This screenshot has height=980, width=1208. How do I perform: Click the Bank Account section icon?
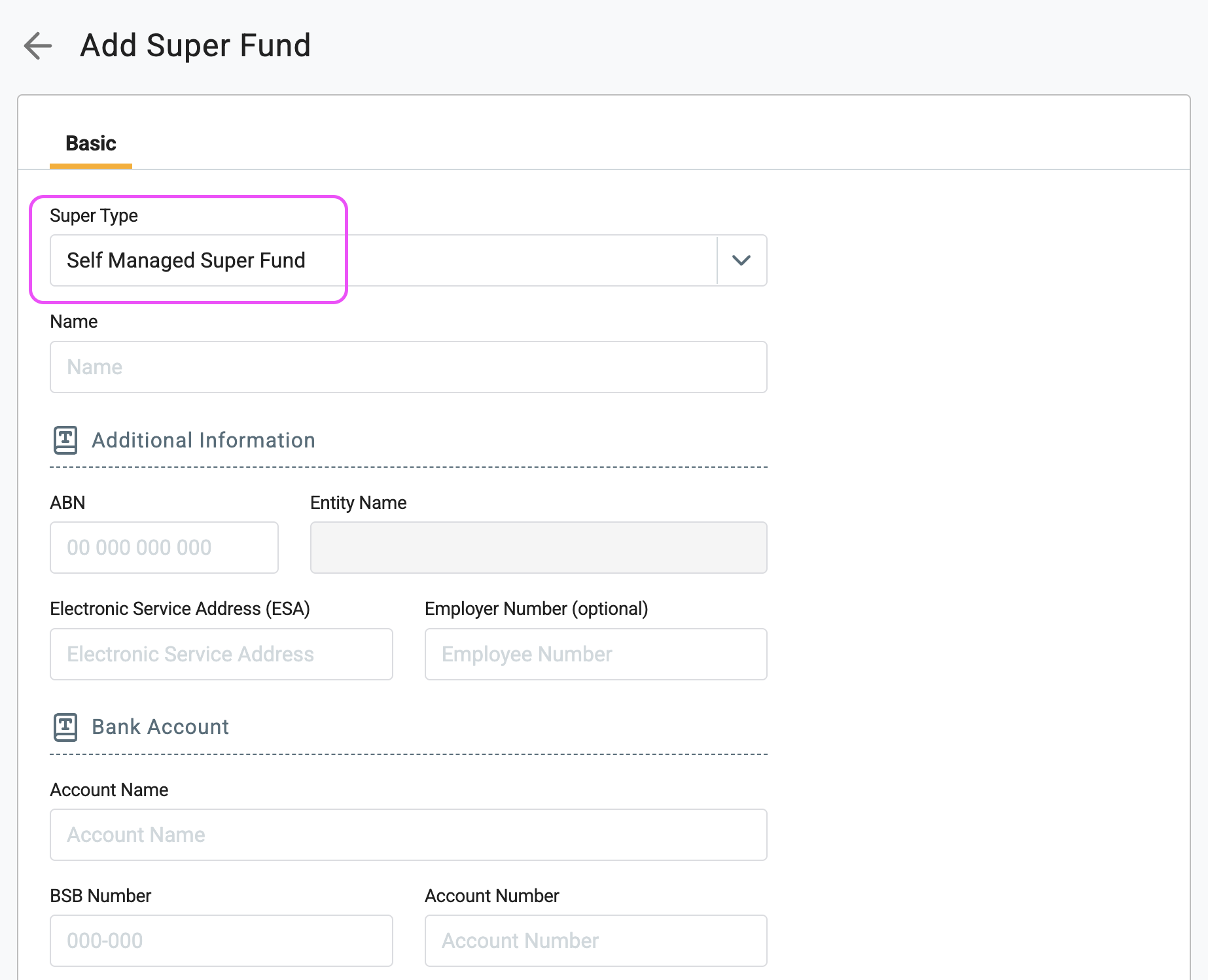[65, 727]
